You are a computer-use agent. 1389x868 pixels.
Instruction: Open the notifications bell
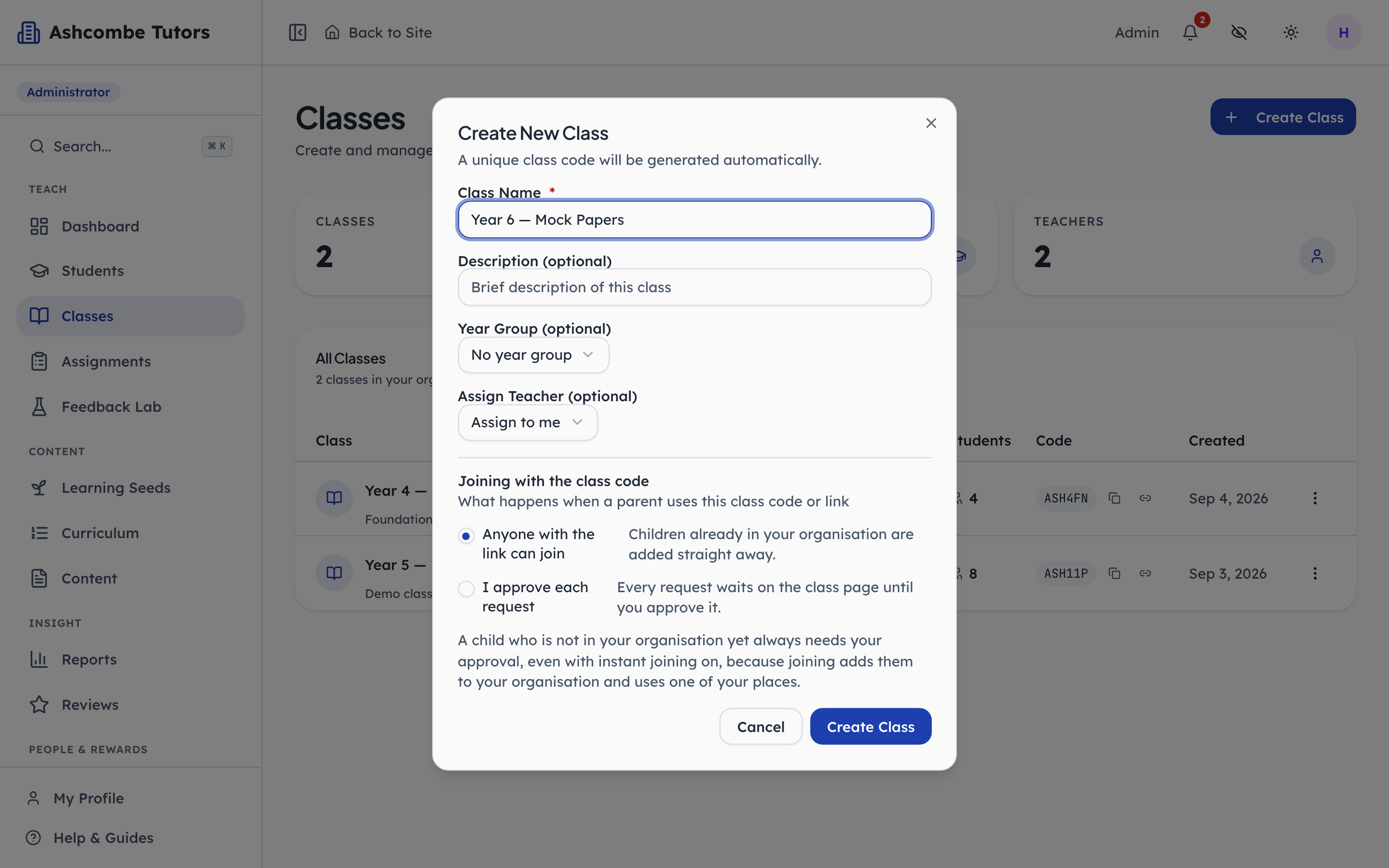tap(1190, 32)
